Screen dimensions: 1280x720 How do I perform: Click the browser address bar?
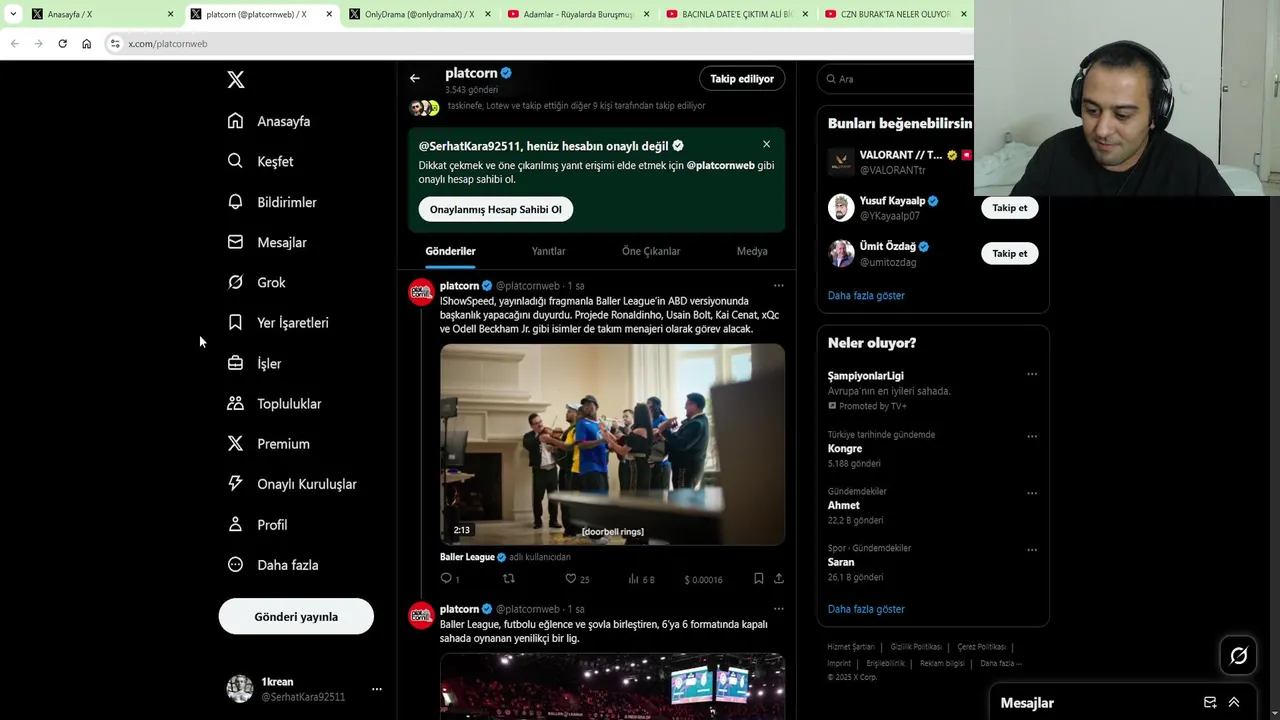[x=540, y=43]
